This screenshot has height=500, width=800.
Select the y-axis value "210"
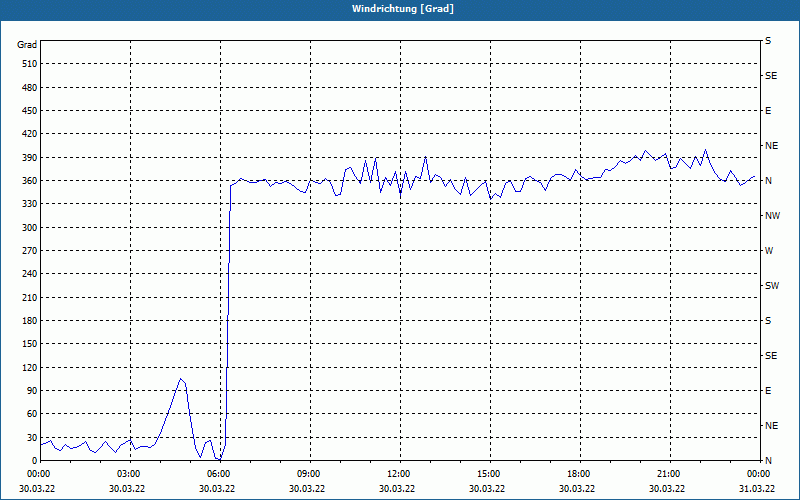click(x=30, y=297)
